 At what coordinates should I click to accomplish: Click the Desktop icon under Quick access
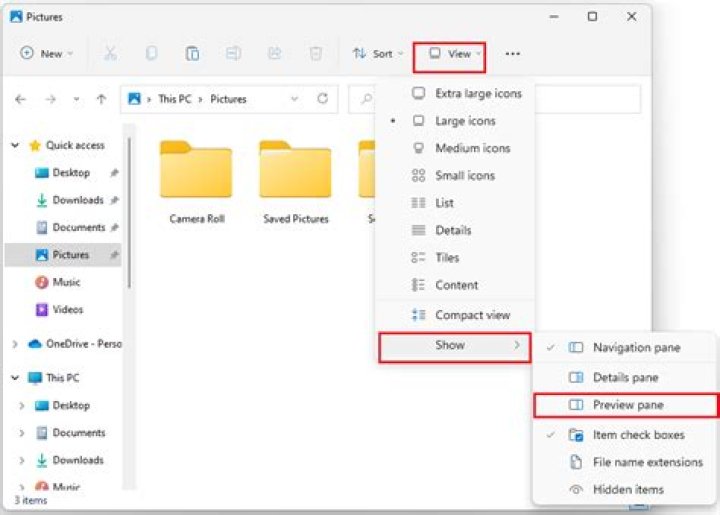click(42, 173)
